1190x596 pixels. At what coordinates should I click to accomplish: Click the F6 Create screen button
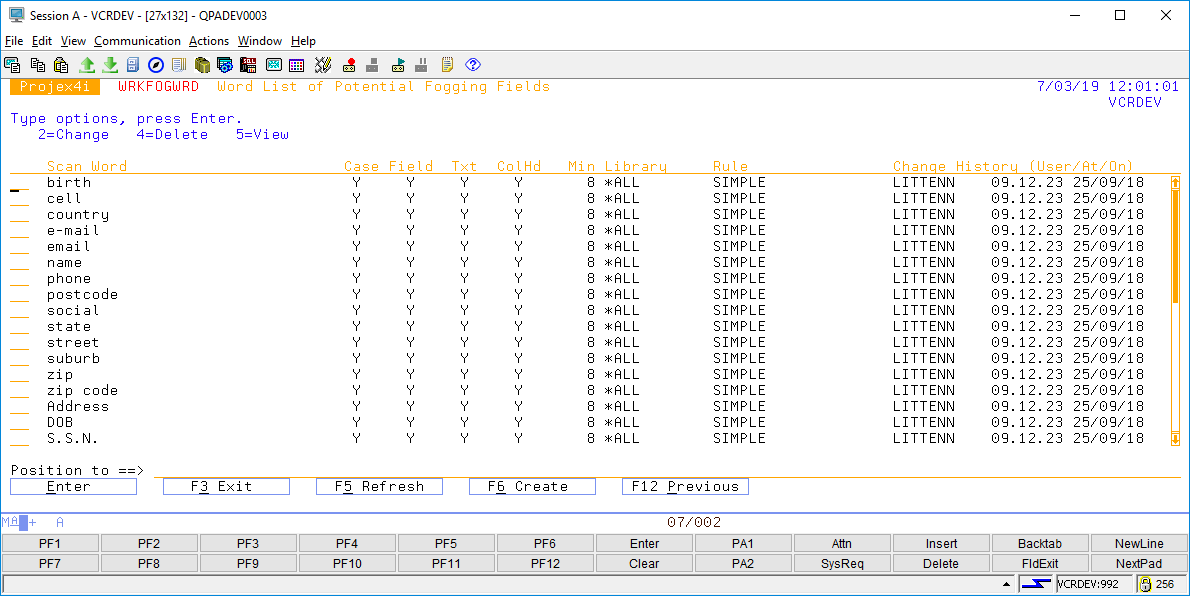pyautogui.click(x=532, y=487)
